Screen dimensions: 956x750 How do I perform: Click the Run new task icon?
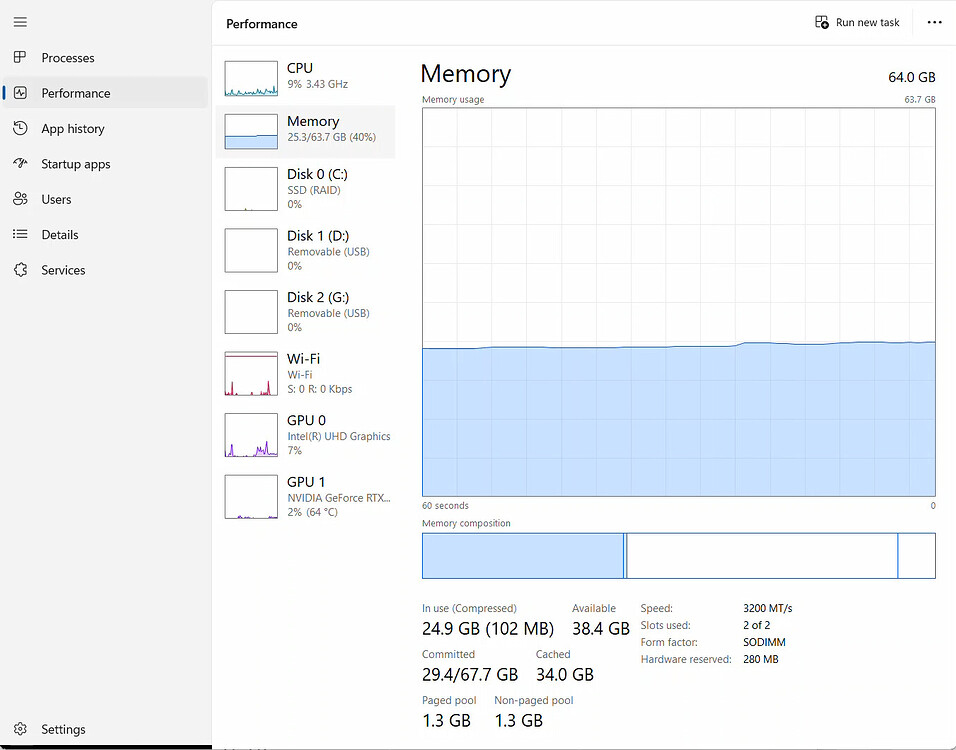point(822,21)
